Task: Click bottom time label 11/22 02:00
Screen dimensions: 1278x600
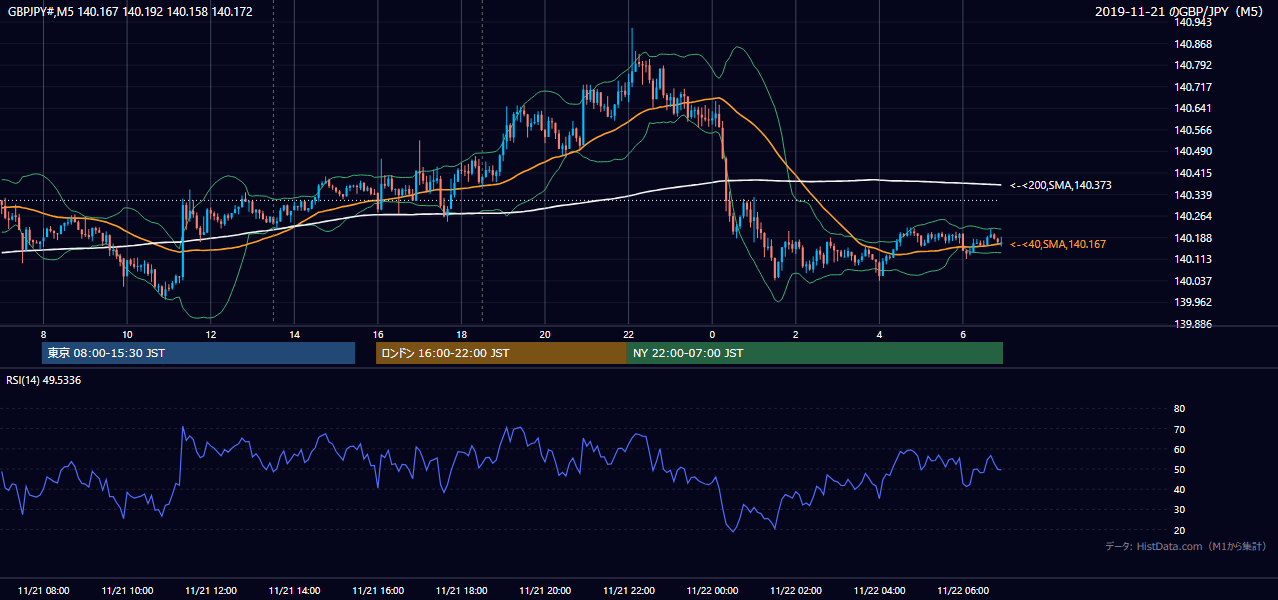Action: coord(796,590)
